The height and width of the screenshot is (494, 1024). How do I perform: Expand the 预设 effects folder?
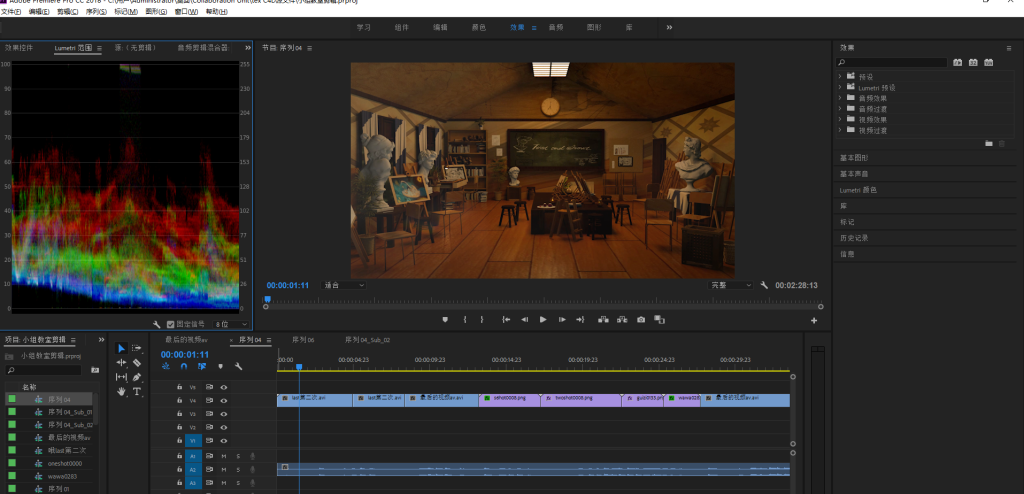(840, 76)
